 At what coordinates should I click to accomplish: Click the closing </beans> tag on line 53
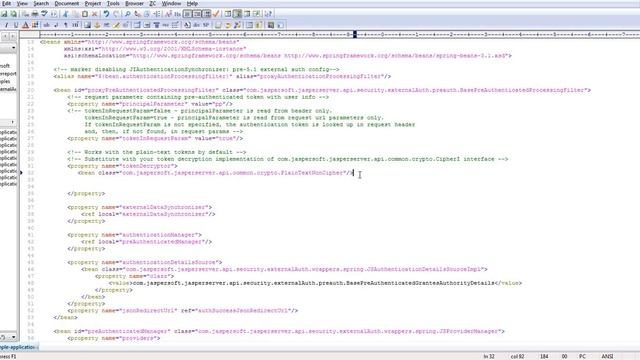pyautogui.click(x=65, y=317)
